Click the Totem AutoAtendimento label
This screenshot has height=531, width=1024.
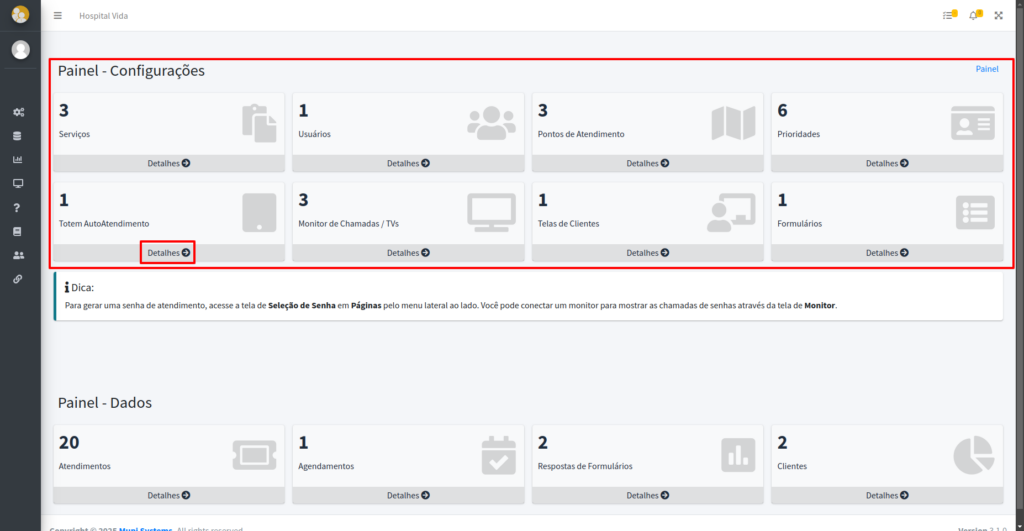[x=104, y=223]
